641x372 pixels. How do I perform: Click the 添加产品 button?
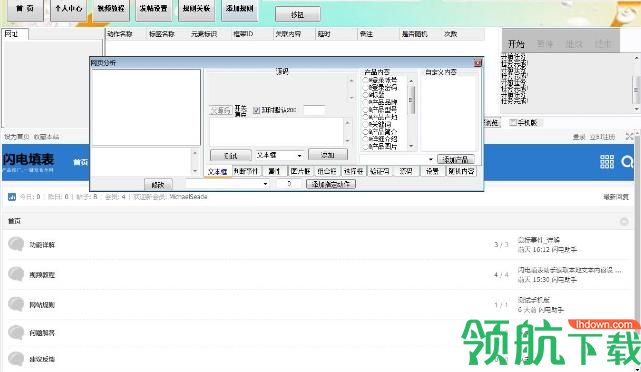pos(455,159)
